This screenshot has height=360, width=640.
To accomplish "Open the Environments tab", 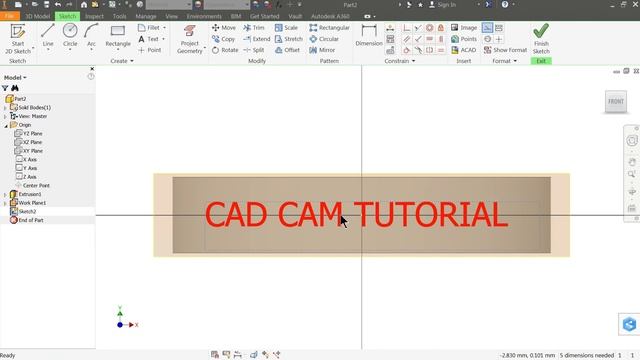I will (x=204, y=16).
